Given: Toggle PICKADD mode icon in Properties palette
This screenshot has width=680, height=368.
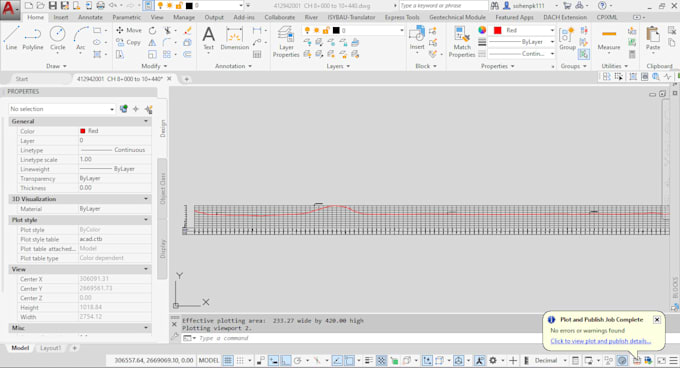Looking at the screenshot, I should pyautogui.click(x=124, y=109).
